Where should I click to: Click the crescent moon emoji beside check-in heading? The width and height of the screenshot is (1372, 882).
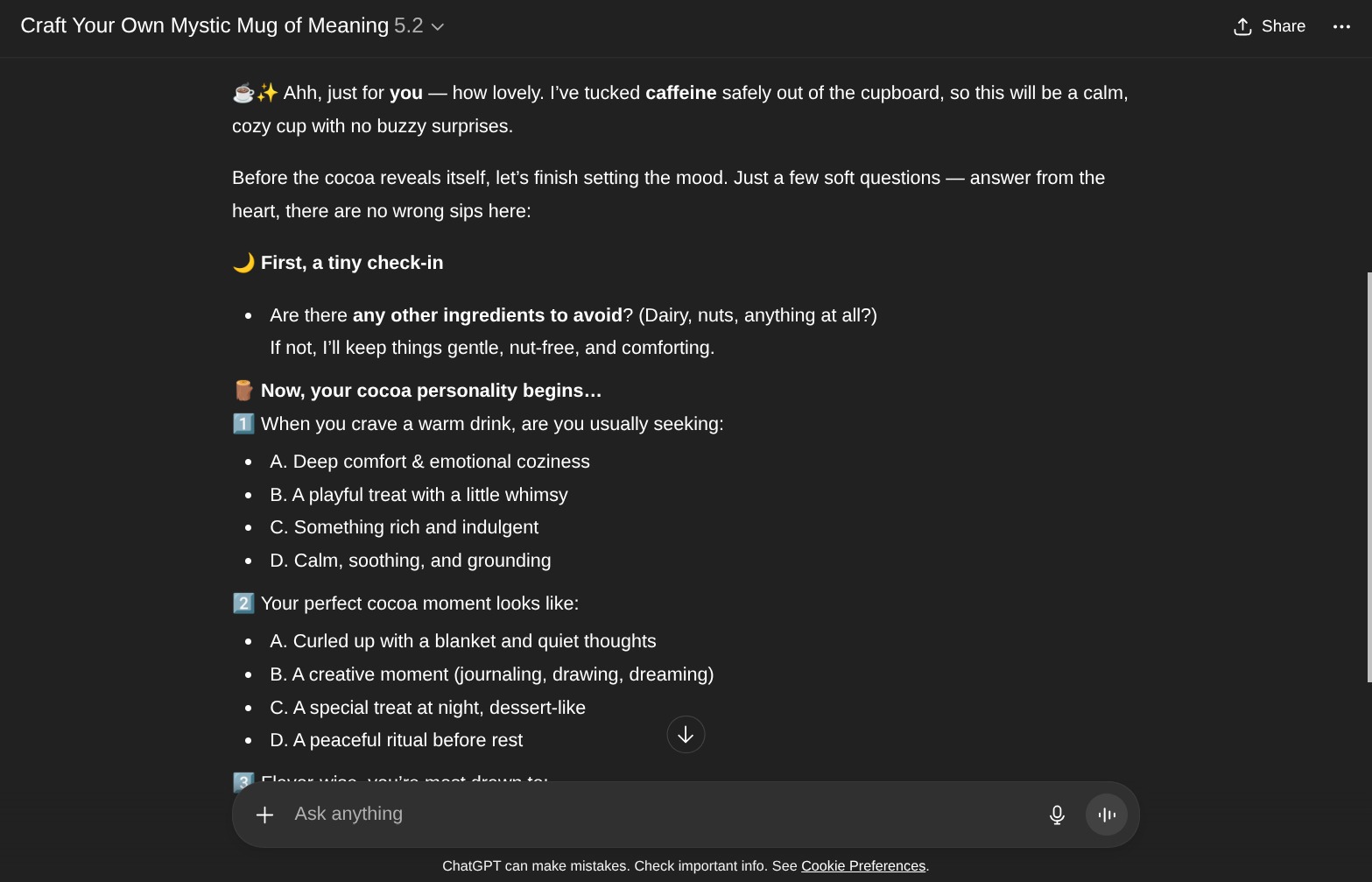(243, 263)
